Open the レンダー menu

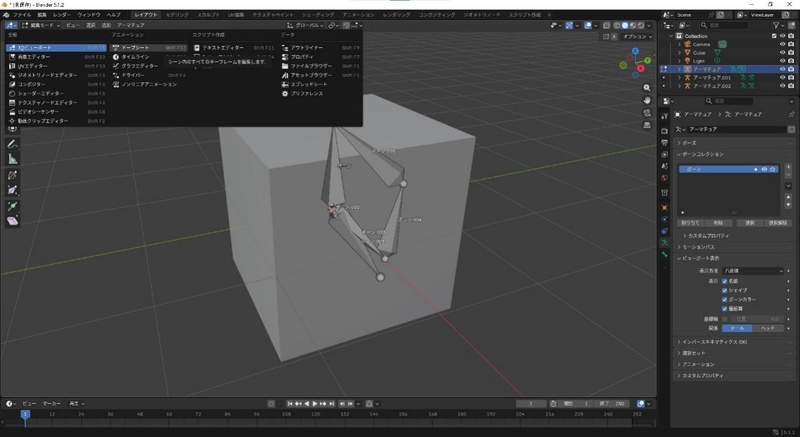(x=62, y=15)
